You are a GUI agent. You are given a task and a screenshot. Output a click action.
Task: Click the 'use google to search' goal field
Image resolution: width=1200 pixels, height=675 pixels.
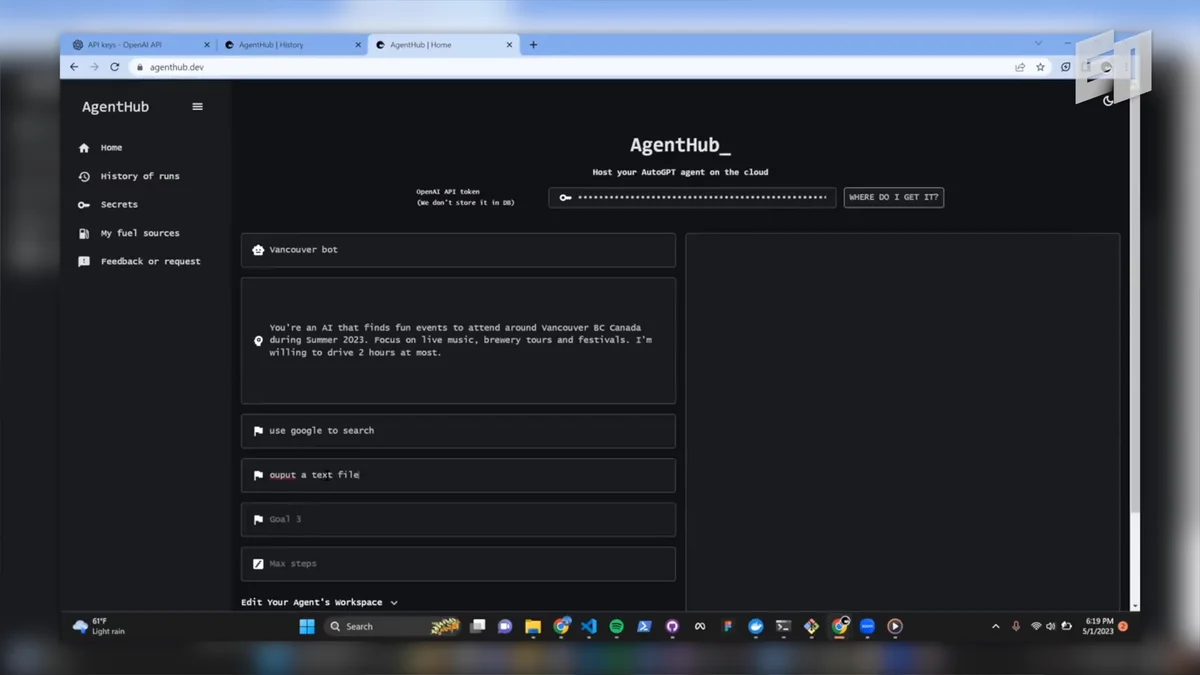point(458,431)
